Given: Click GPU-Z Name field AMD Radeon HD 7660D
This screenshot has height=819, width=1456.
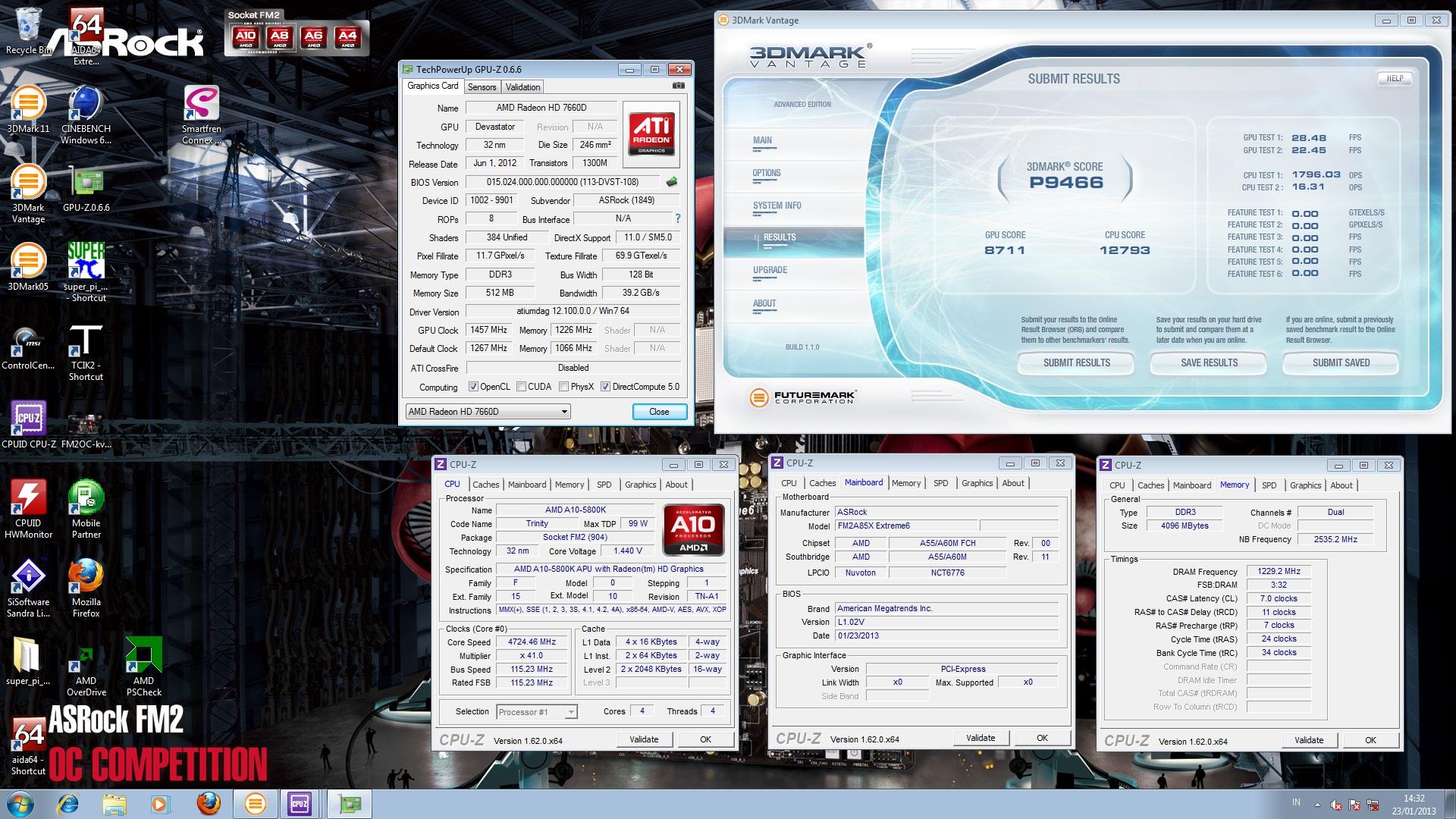Looking at the screenshot, I should 541,108.
